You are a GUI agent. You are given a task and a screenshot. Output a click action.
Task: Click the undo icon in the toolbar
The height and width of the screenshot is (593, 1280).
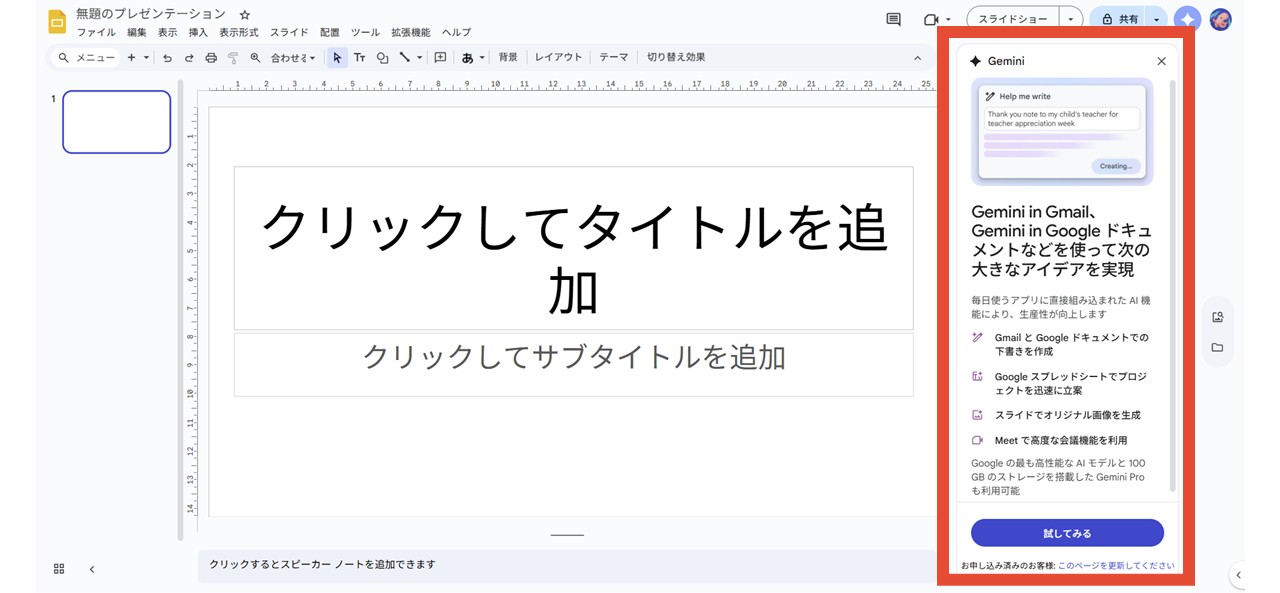coord(168,57)
